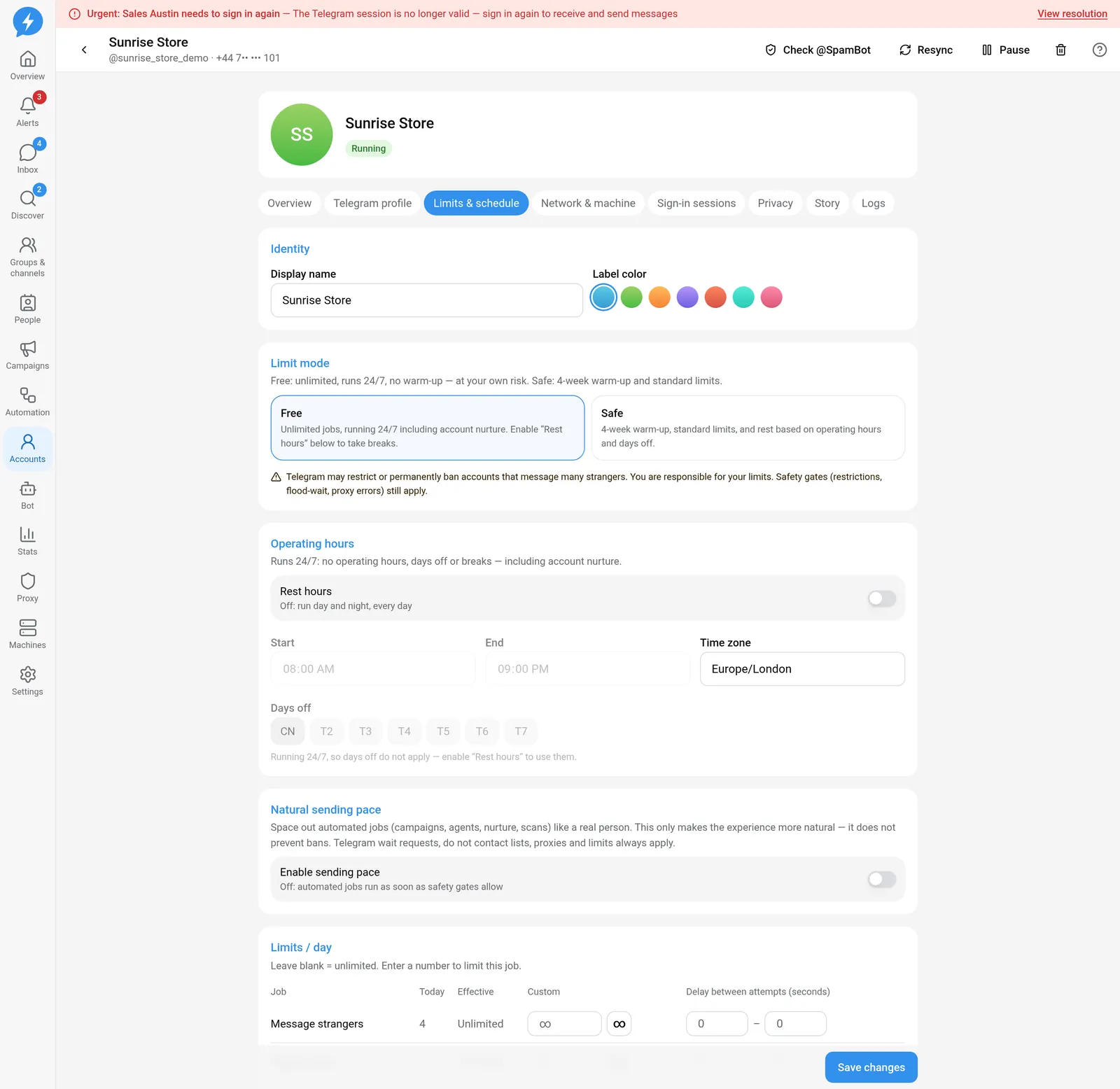Open the Time zone Europe/London field
The width and height of the screenshot is (1120, 1089).
(802, 669)
